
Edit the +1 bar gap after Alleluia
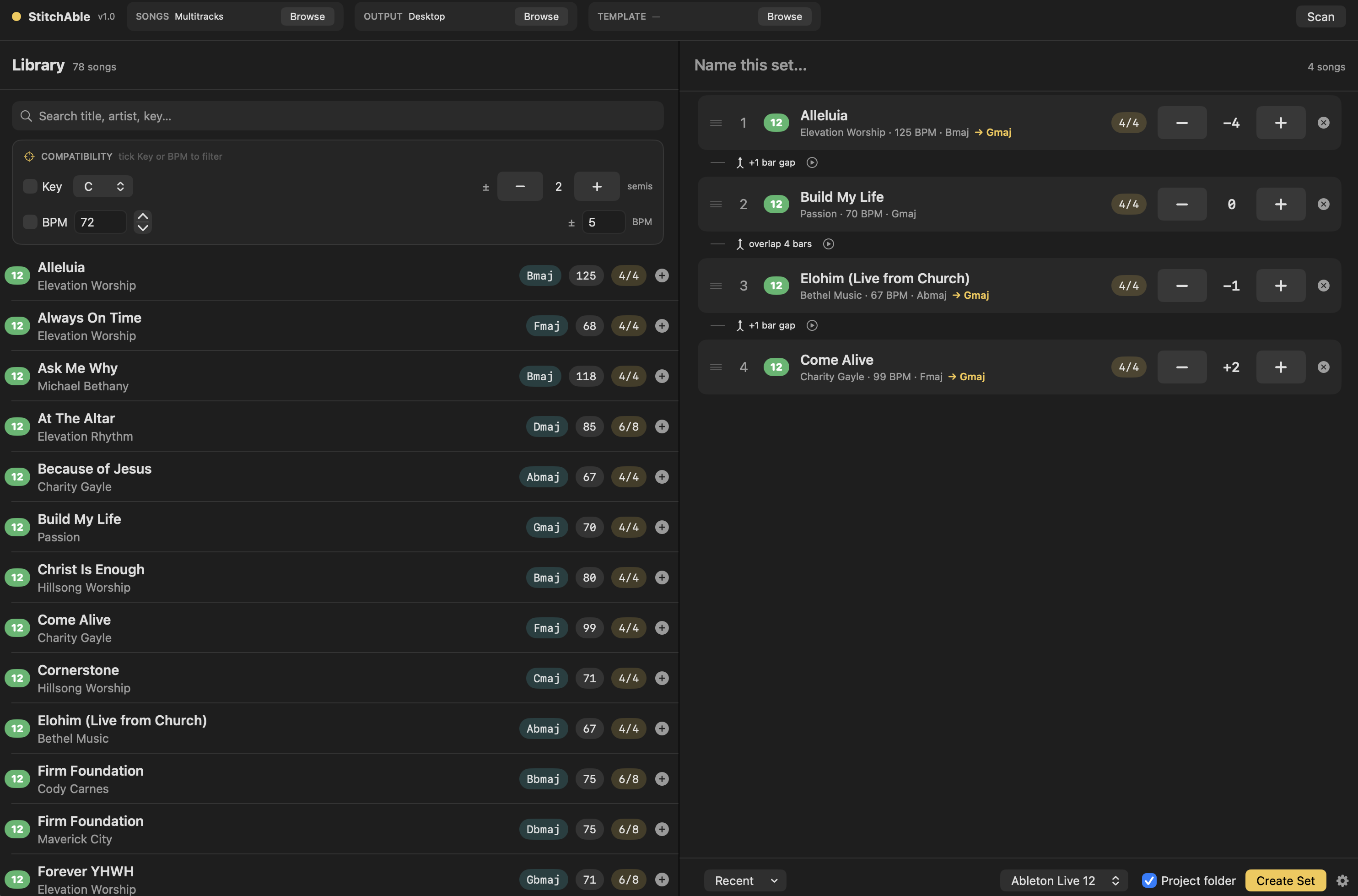click(765, 162)
